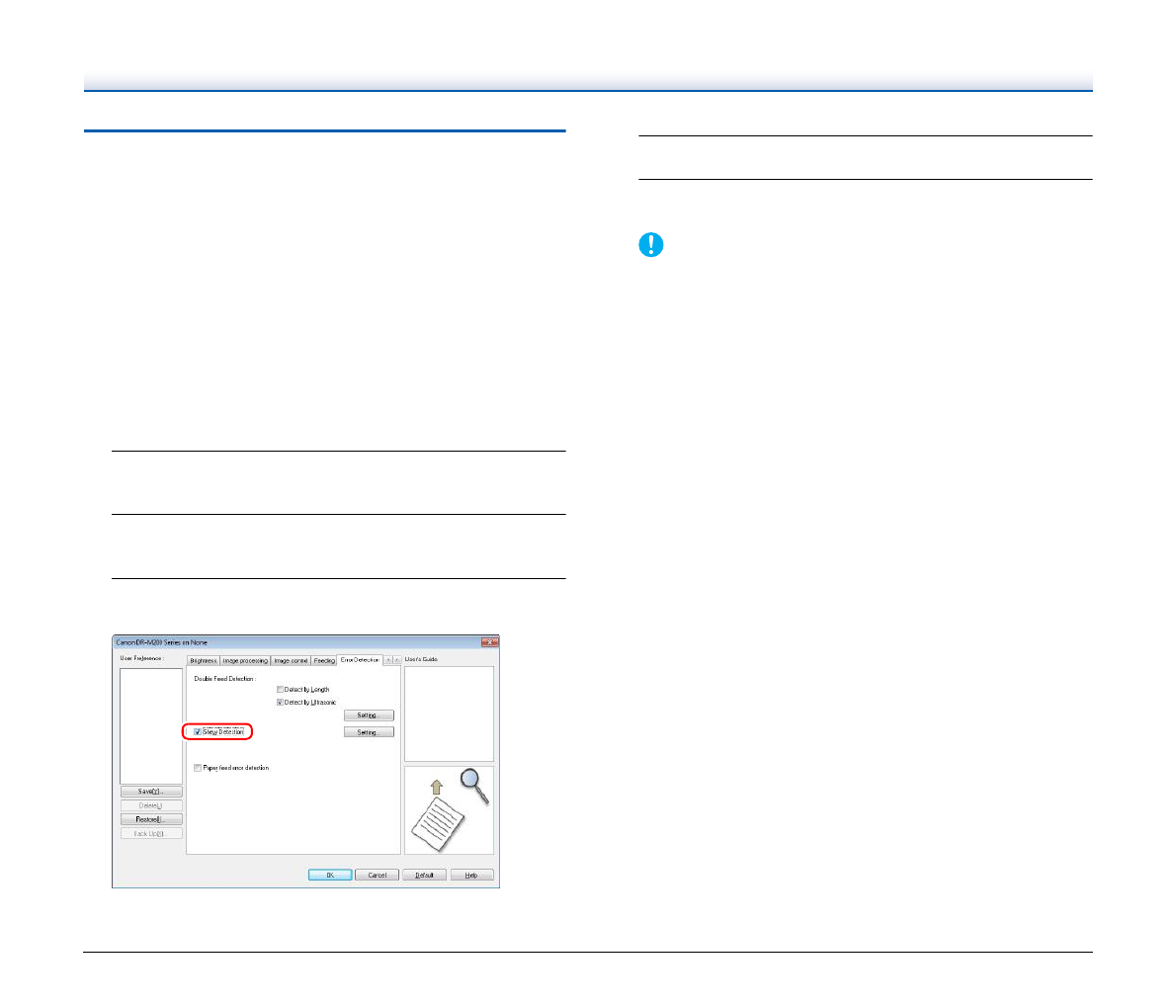Open Setting for ultrasonic double feed detection
The image size is (1176, 1008).
[368, 715]
